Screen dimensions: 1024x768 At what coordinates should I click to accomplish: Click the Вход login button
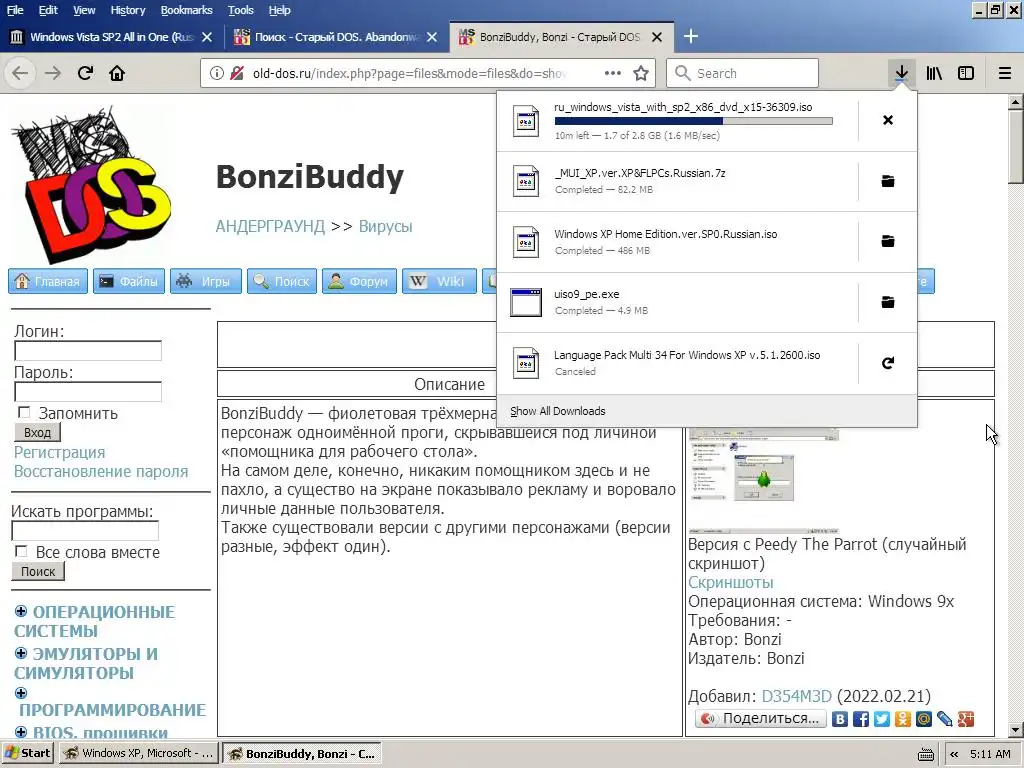point(37,432)
